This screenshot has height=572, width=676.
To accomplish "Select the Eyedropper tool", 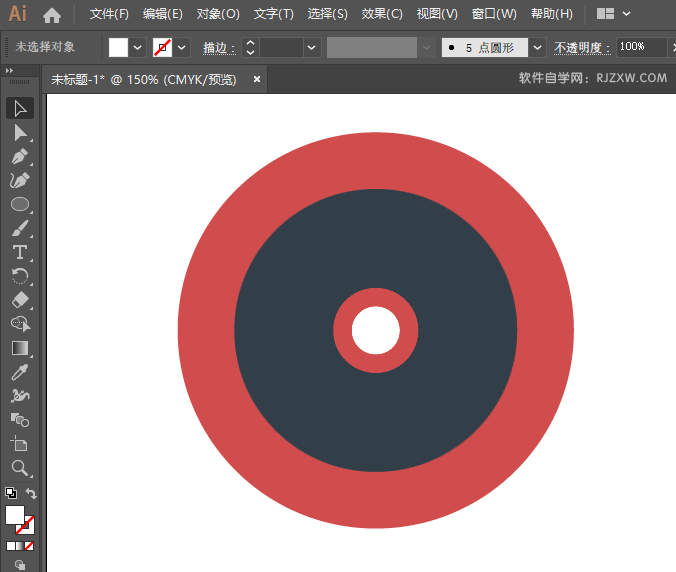I will [19, 372].
